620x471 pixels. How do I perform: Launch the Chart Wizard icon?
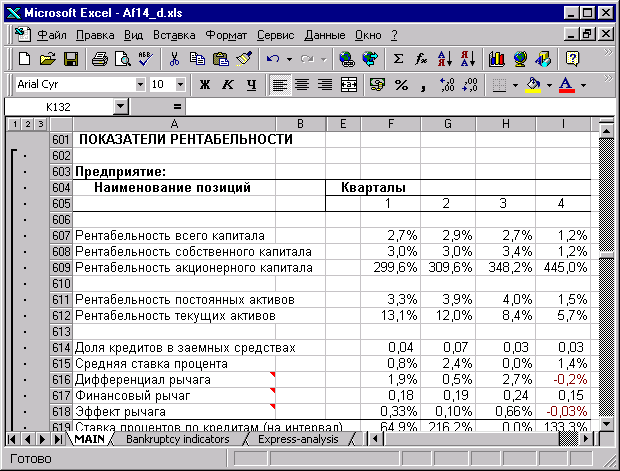pos(496,59)
